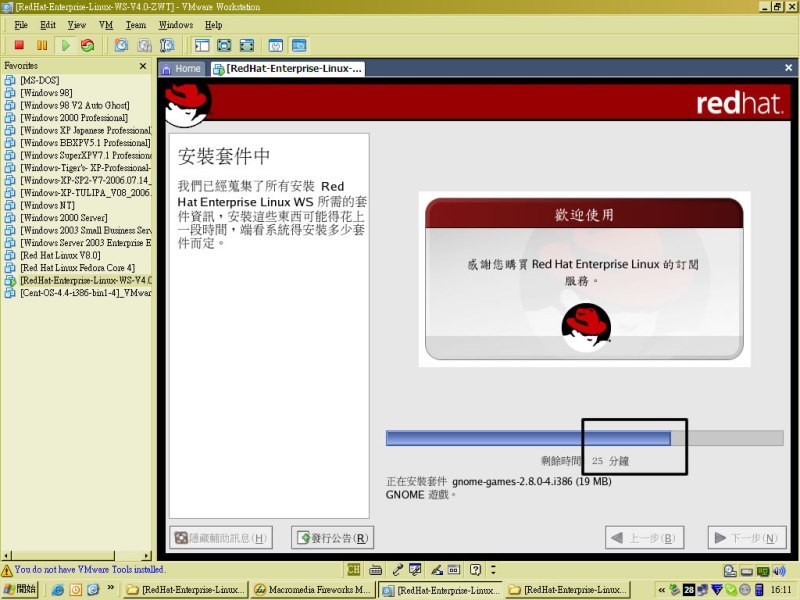Open the Windows menu
The width and height of the screenshot is (800, 600).
176,25
